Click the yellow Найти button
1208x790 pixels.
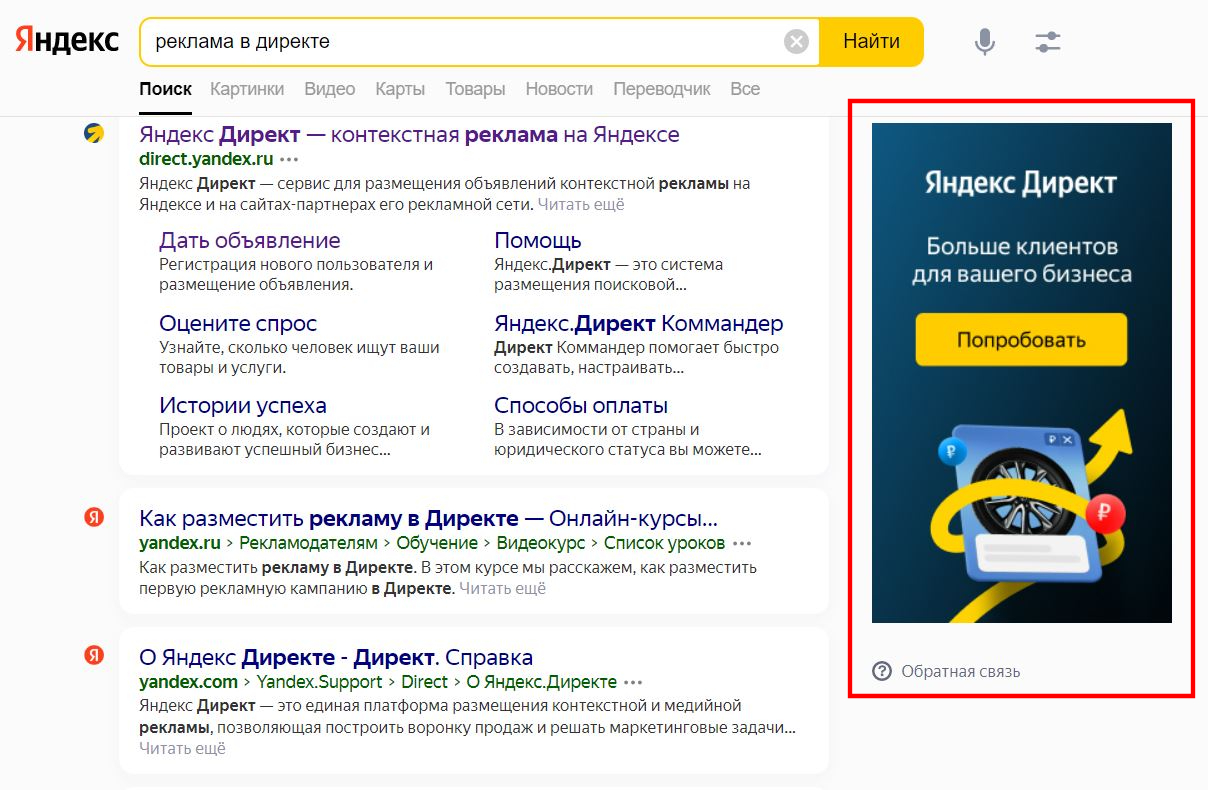point(871,41)
